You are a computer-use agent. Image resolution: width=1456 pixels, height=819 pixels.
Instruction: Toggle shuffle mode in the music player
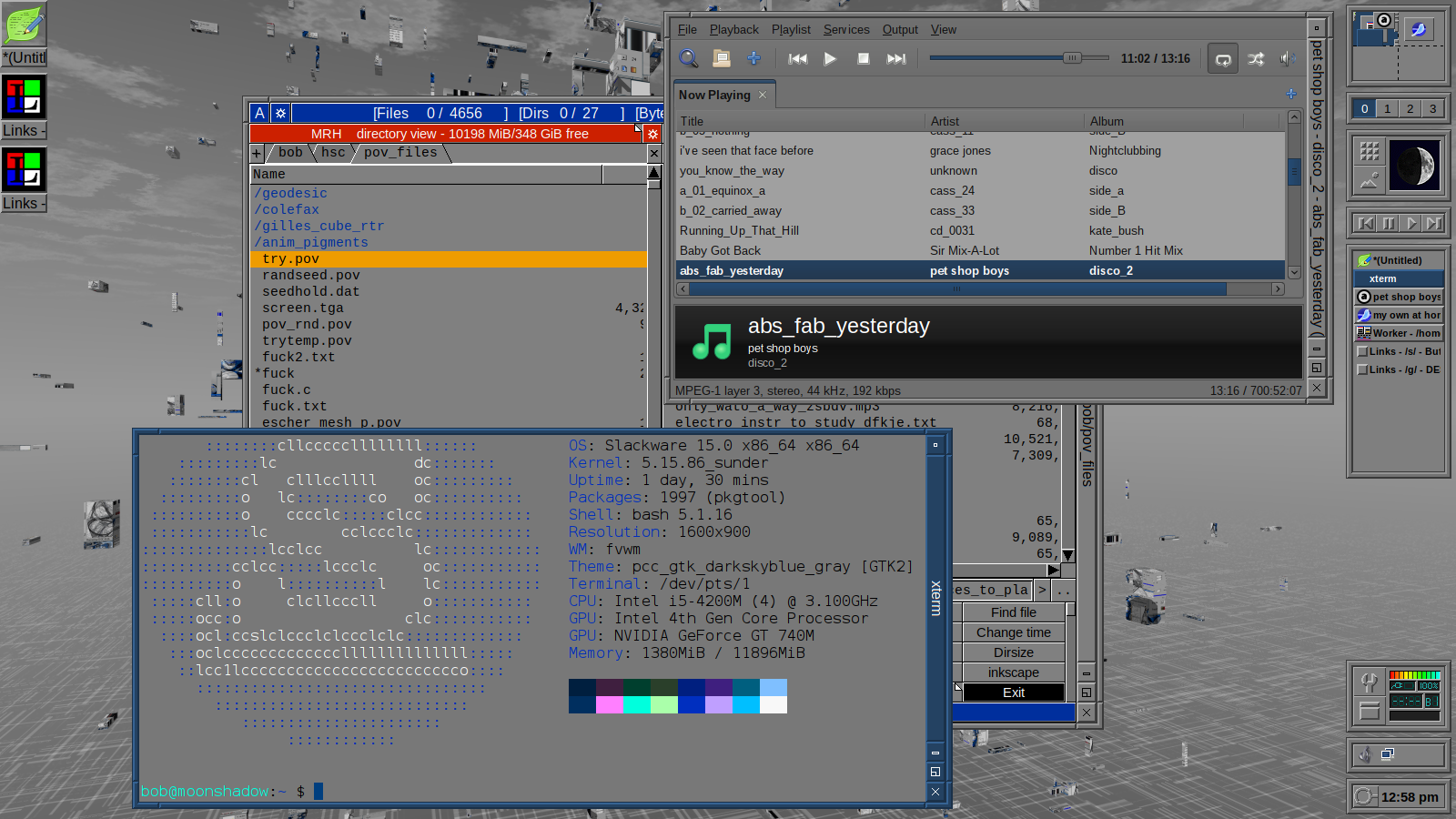click(x=1256, y=59)
